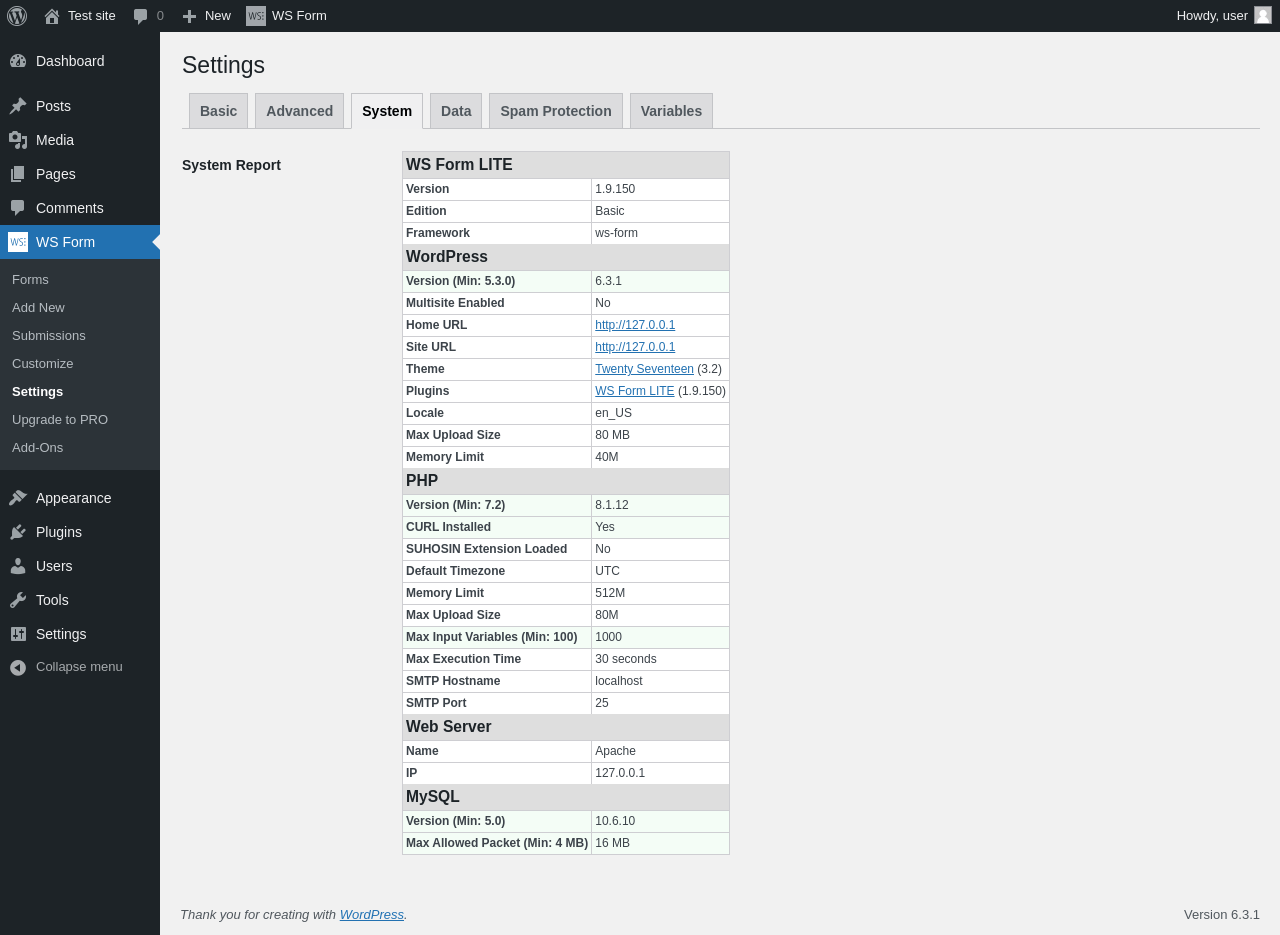Click the plus New icon in toolbar

point(189,16)
